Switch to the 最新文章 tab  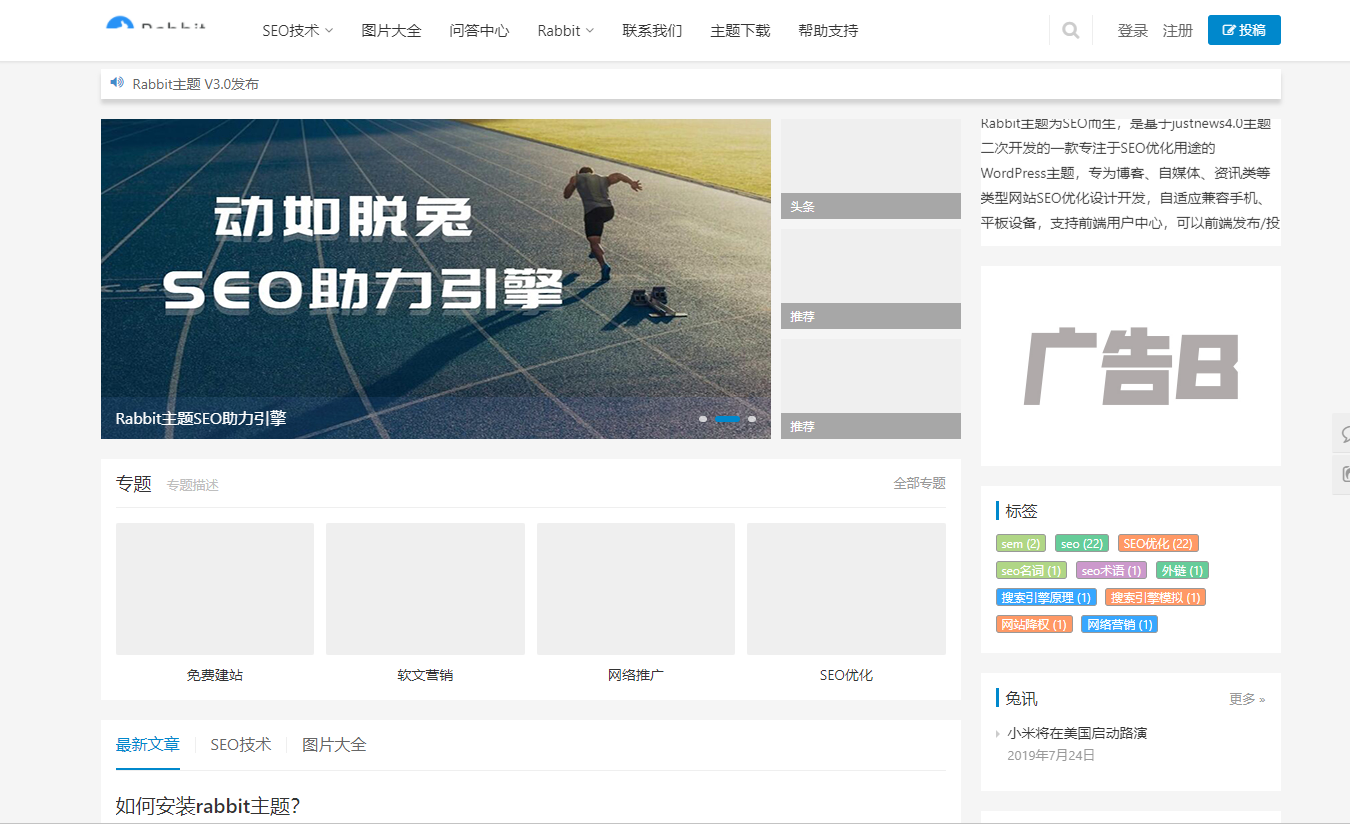(x=148, y=745)
